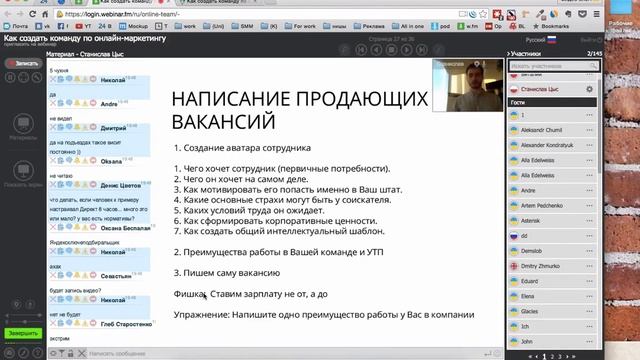Click the stop slide button

coord(391,50)
